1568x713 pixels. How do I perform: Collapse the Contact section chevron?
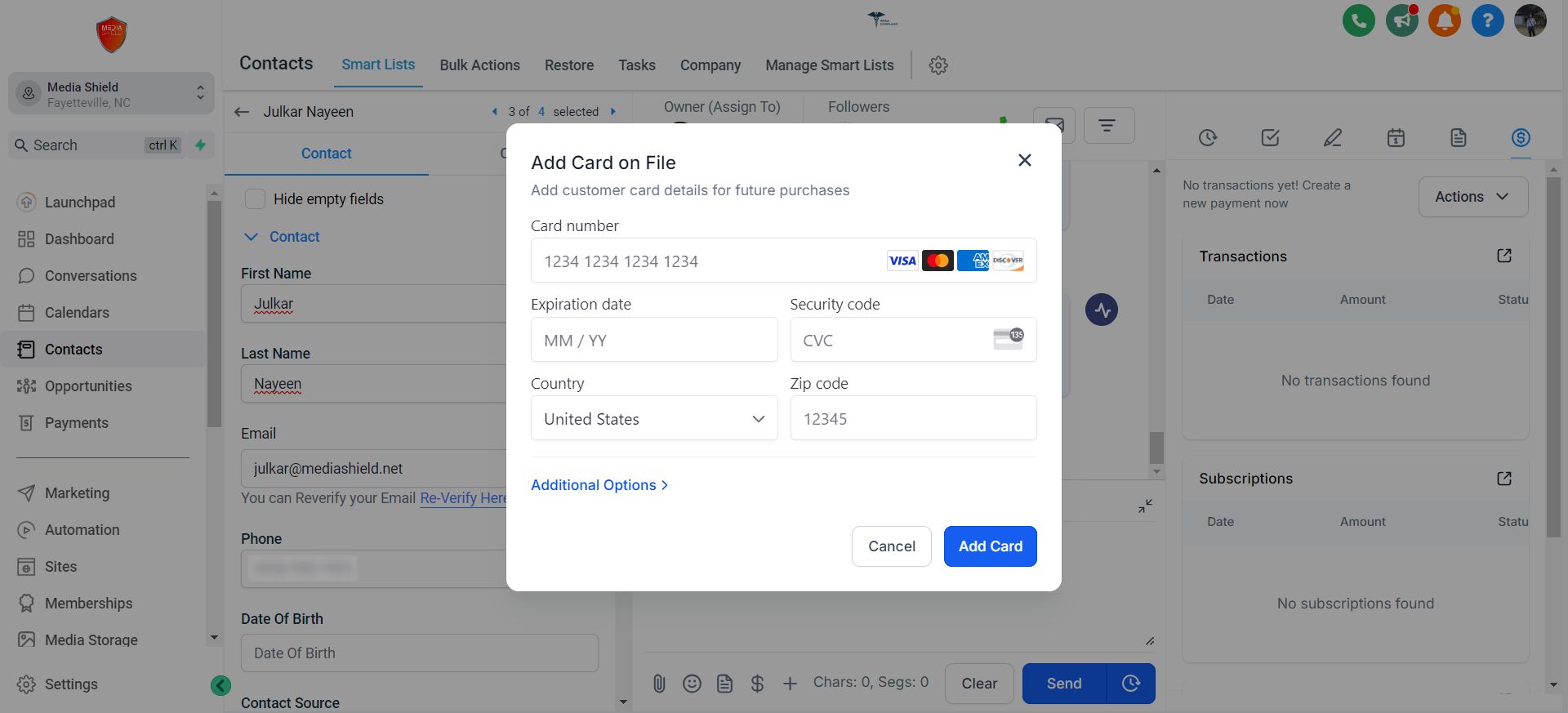tap(251, 237)
